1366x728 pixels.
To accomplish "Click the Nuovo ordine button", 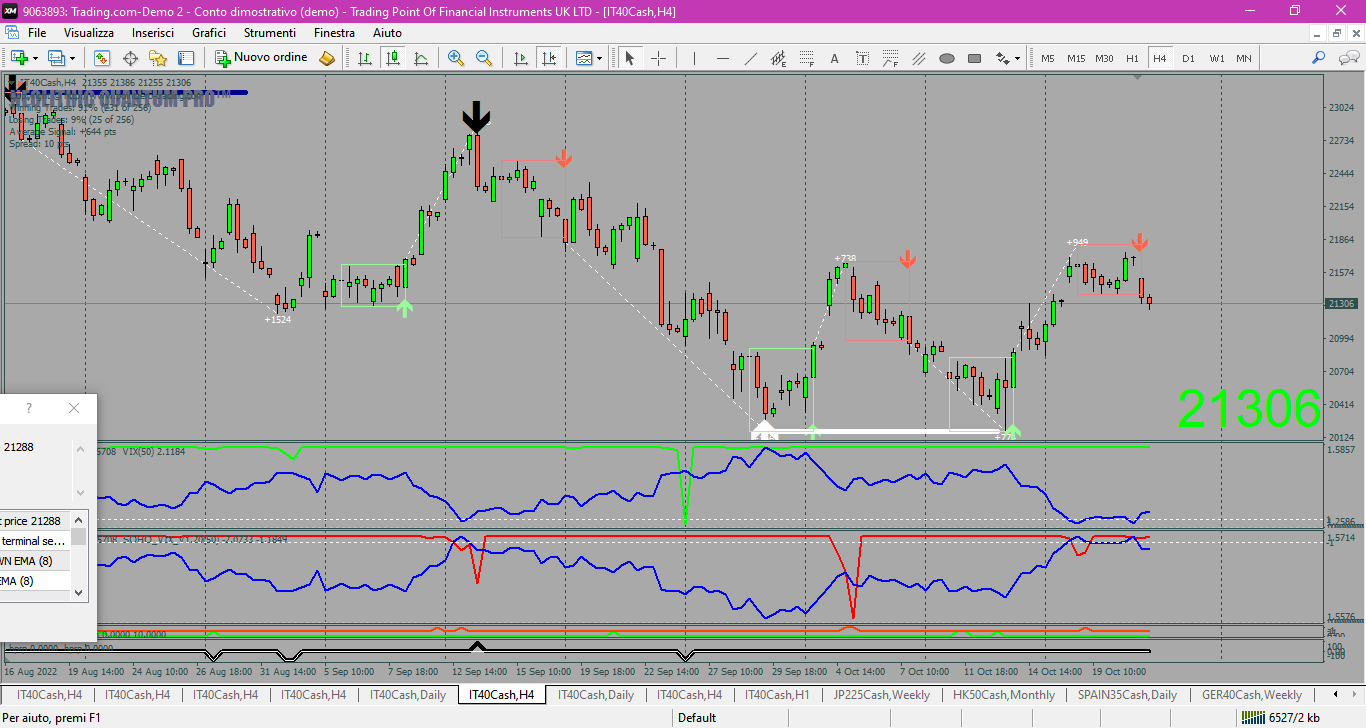I will click(262, 58).
